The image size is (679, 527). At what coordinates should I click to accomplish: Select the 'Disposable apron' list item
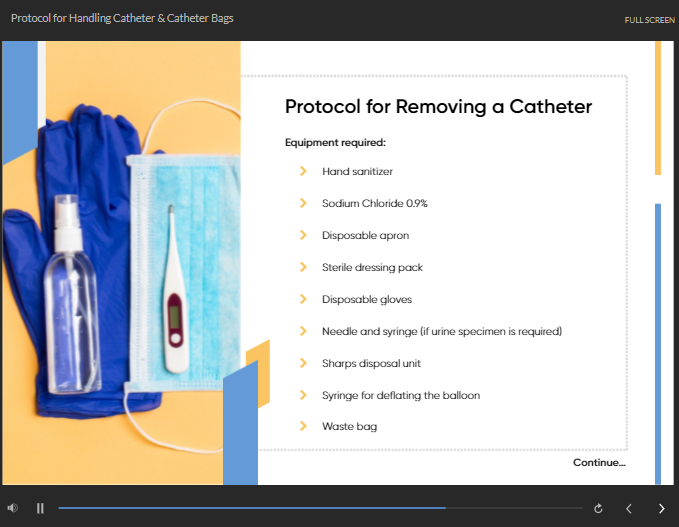coord(365,236)
